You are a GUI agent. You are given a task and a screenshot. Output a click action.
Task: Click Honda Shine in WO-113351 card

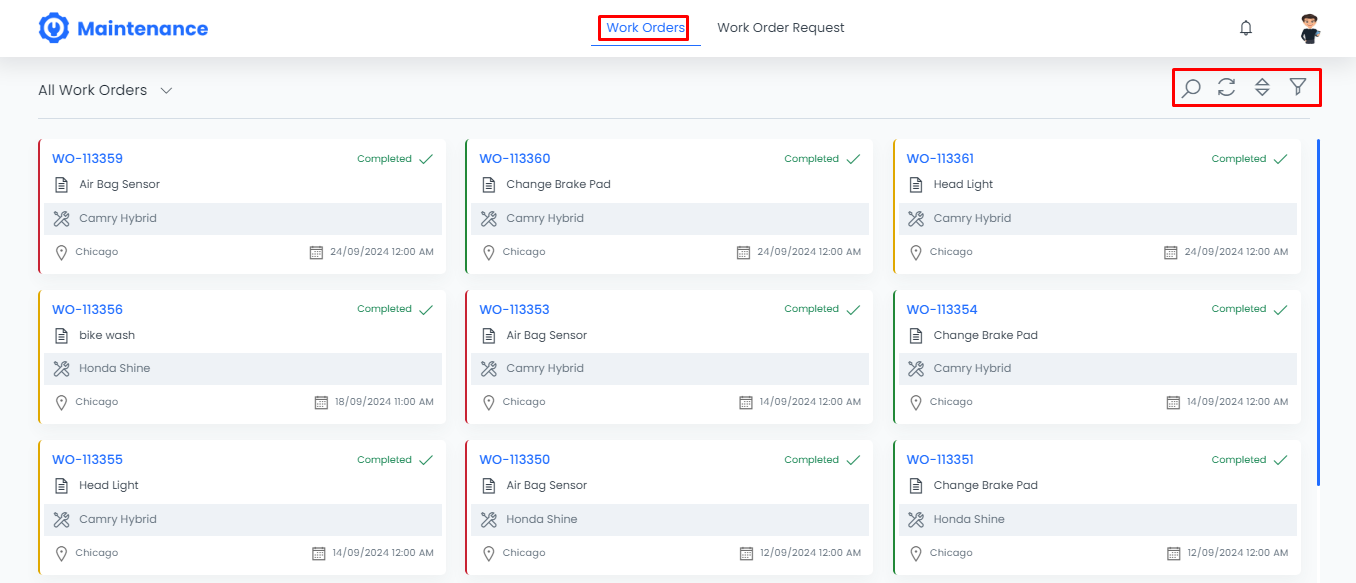(x=969, y=519)
